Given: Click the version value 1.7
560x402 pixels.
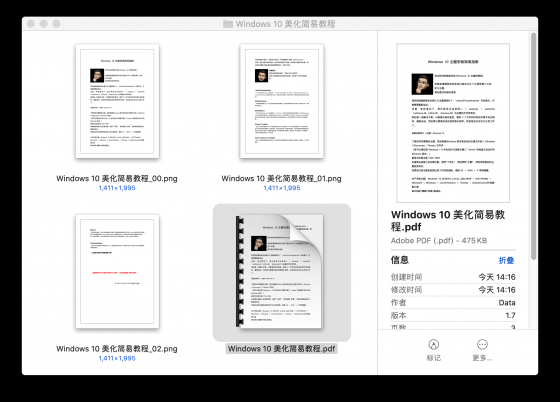Looking at the screenshot, I should [x=510, y=315].
